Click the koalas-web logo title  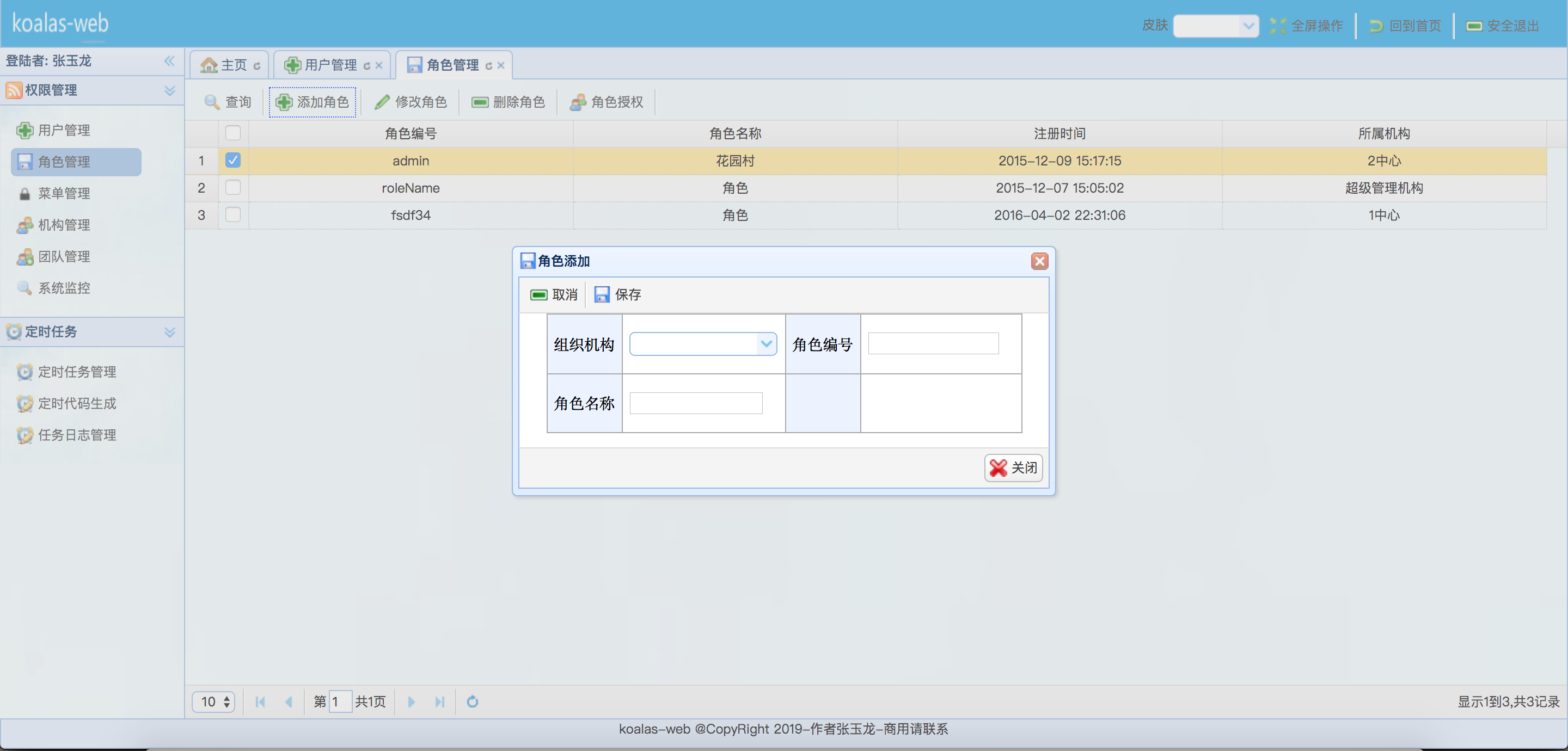60,23
